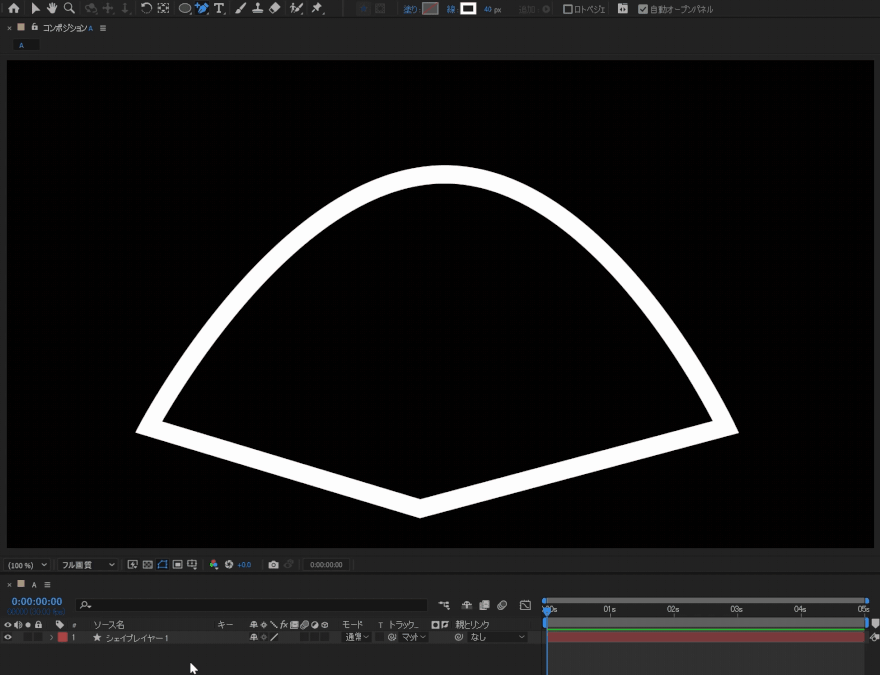Viewport: 880px width, 675px height.
Task: Uncheck the 自動オープンパネル checkbox
Action: [x=643, y=9]
